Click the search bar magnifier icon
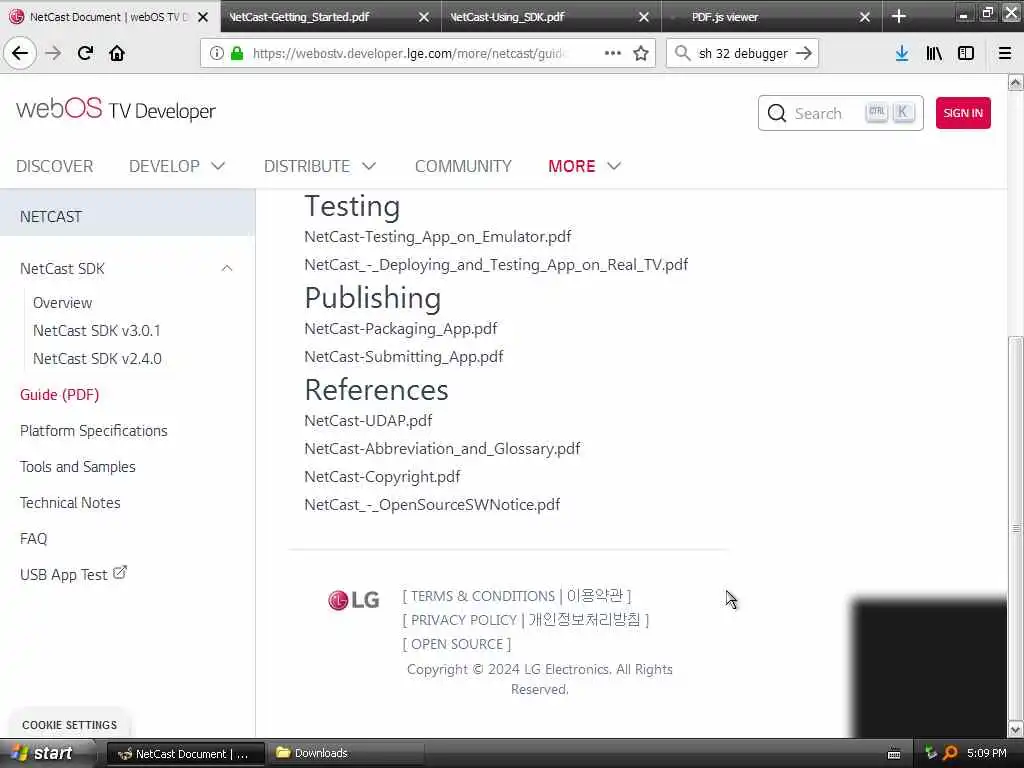The image size is (1024, 768). point(682,53)
